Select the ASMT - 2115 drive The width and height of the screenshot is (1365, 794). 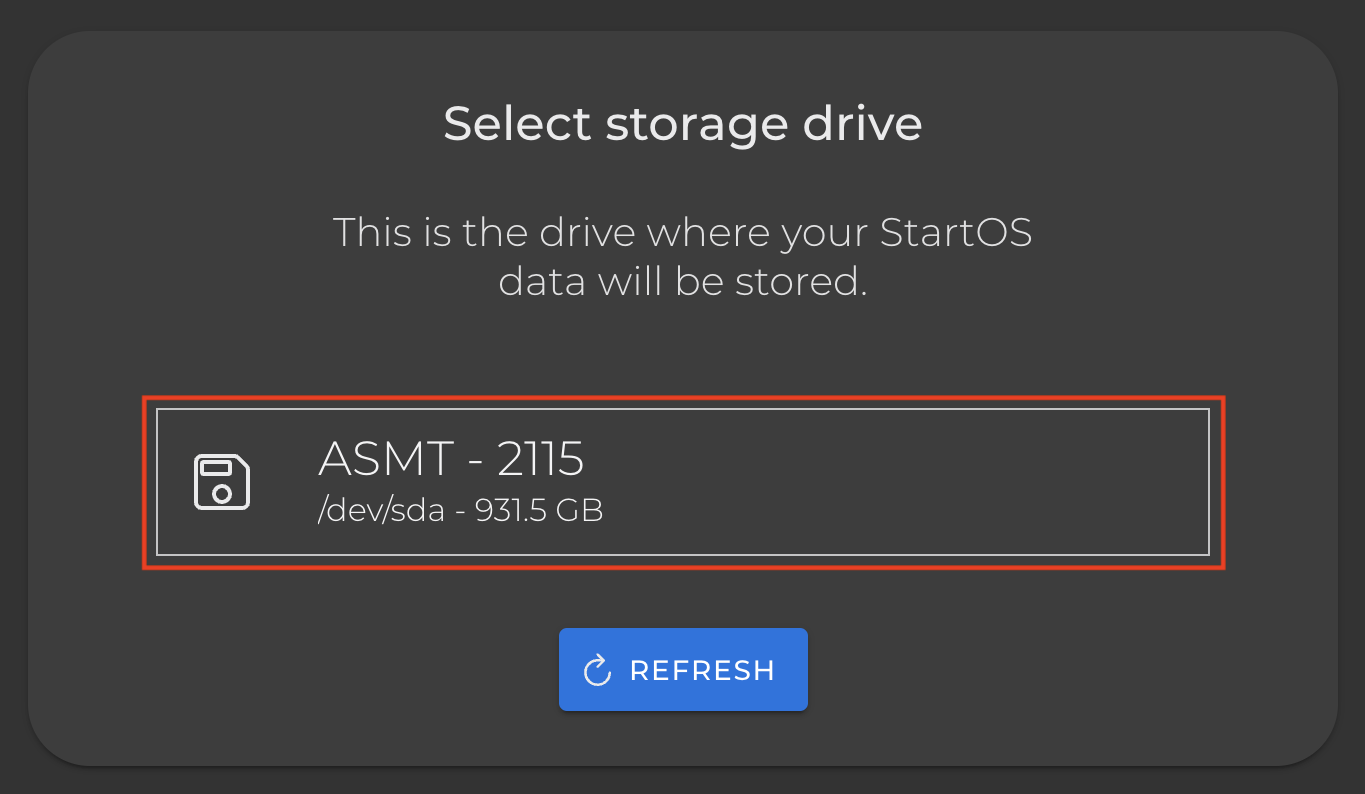pos(682,482)
